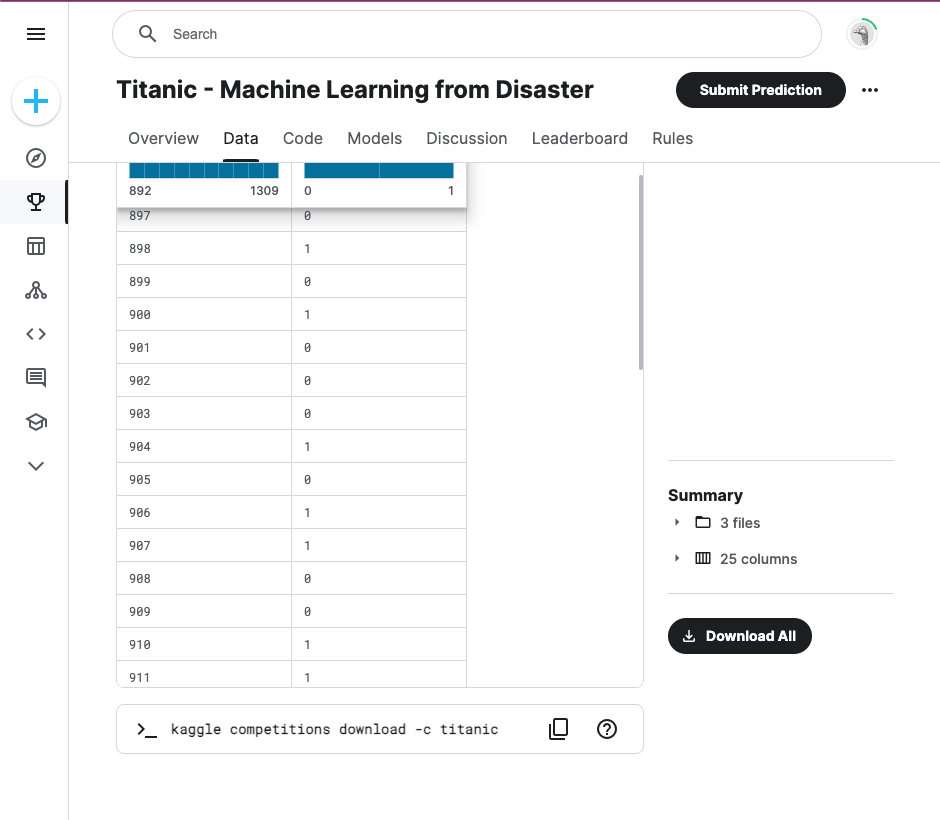Open the Discussion tab

pos(467,138)
